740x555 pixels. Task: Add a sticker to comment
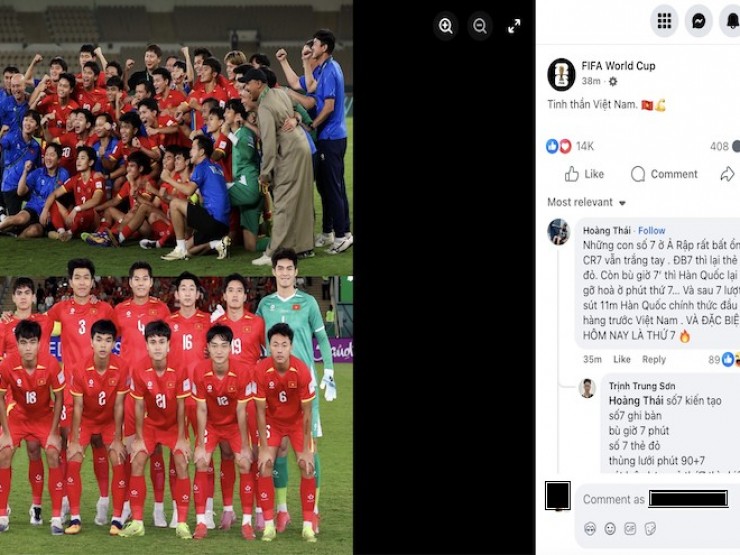(x=650, y=529)
